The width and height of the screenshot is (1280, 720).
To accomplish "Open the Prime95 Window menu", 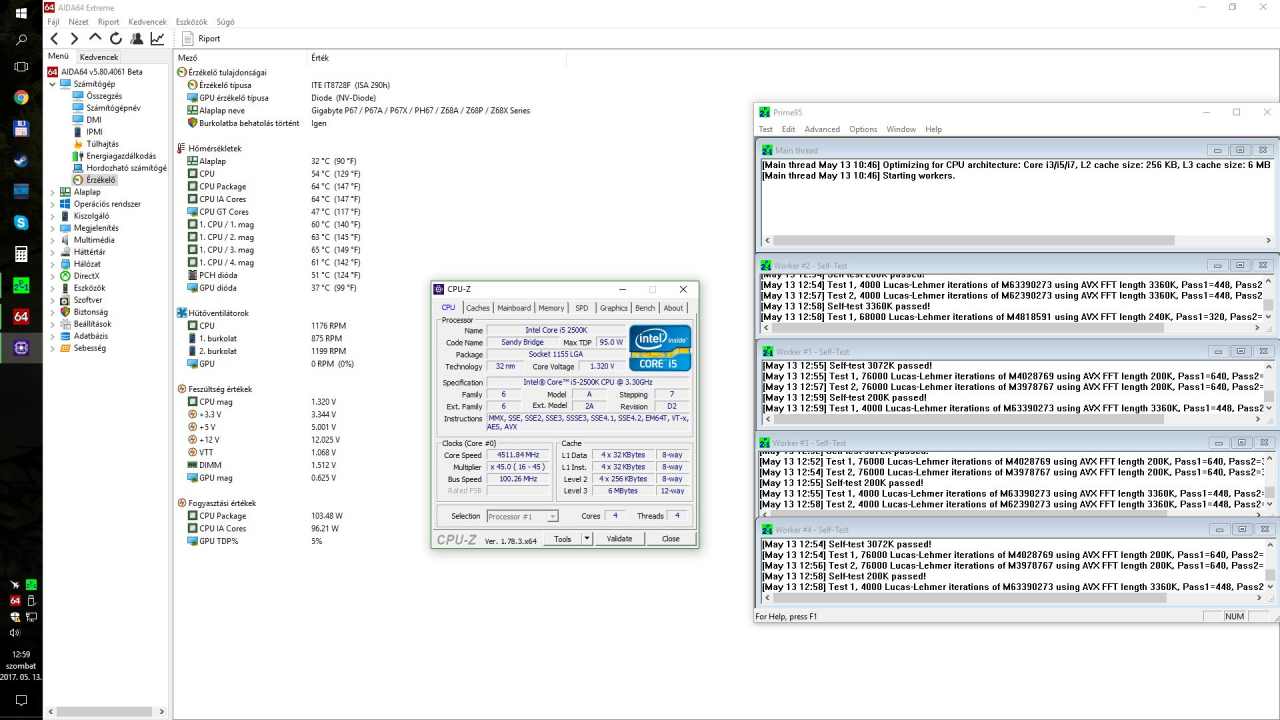I will 901,129.
